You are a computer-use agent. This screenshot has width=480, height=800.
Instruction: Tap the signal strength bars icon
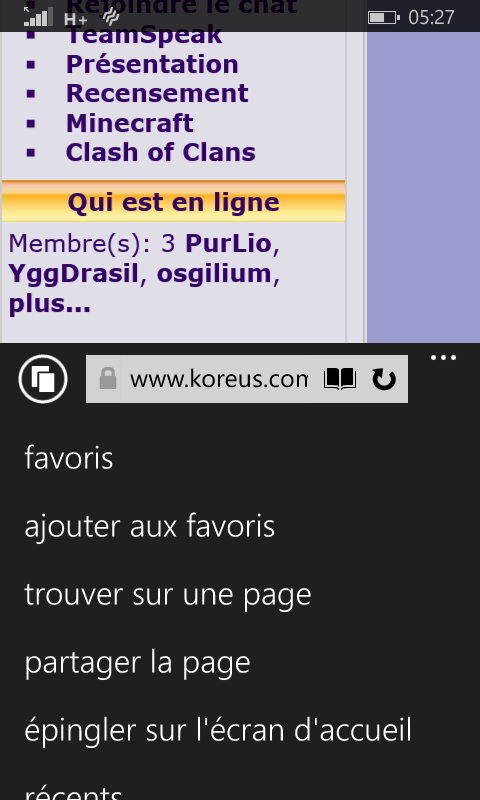coord(38,17)
